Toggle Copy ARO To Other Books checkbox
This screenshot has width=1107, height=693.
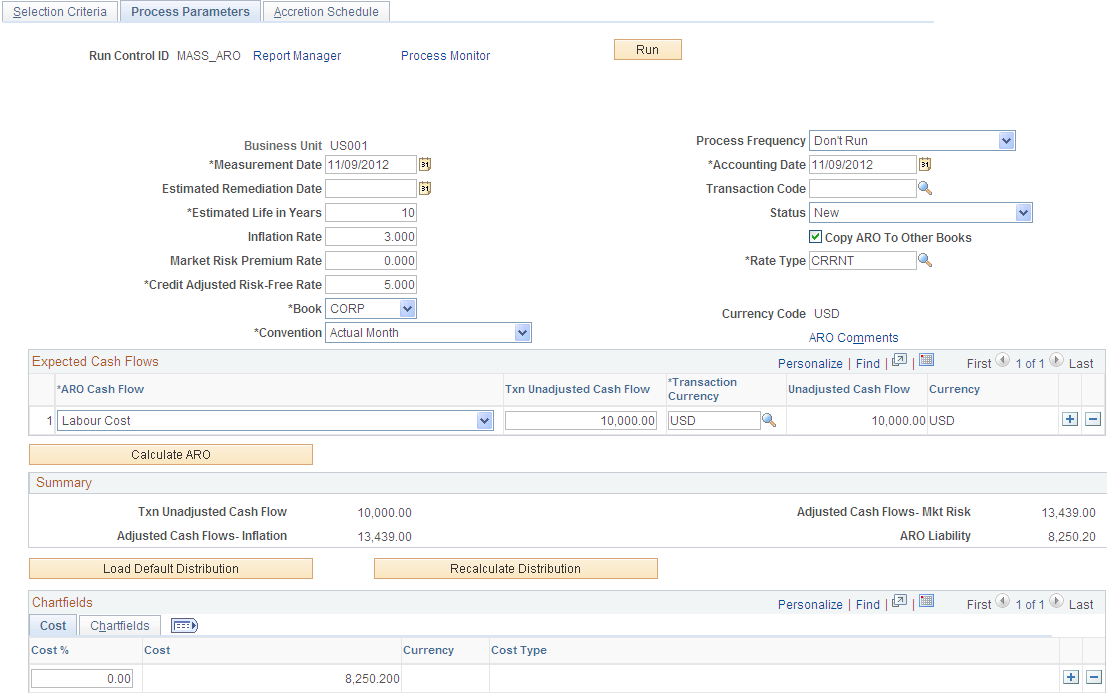(815, 237)
